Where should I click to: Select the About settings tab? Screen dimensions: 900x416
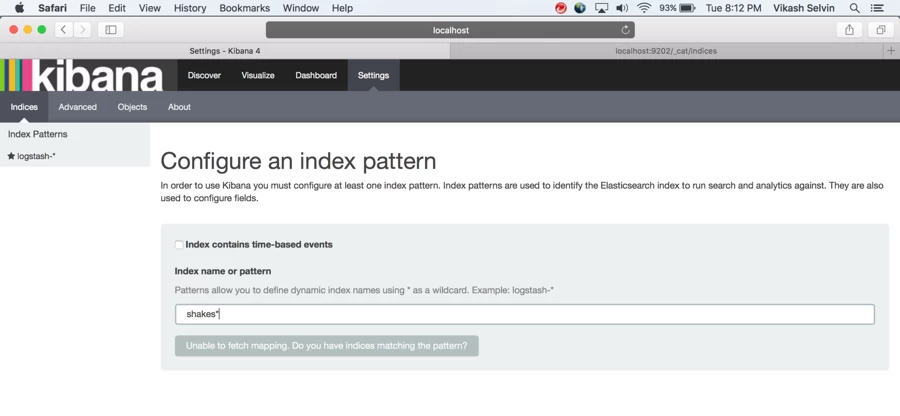point(179,107)
